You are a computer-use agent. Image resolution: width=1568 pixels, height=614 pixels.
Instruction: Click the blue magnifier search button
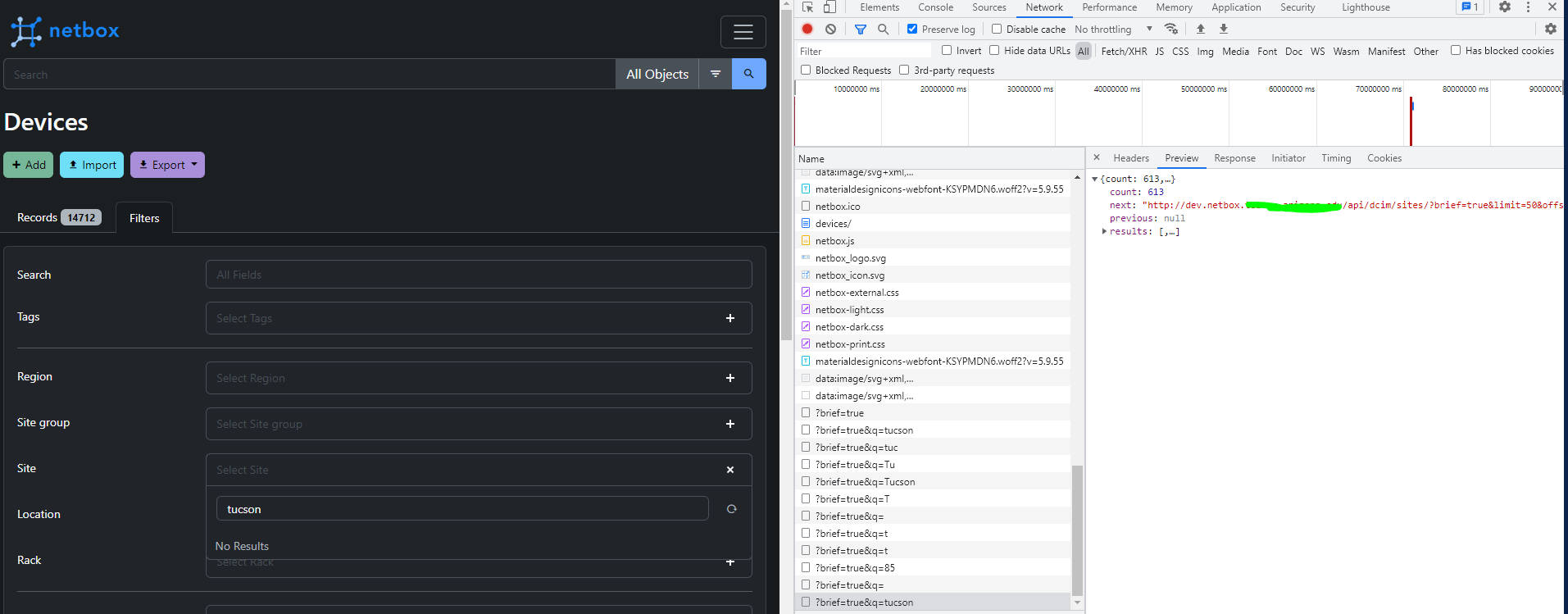(748, 74)
